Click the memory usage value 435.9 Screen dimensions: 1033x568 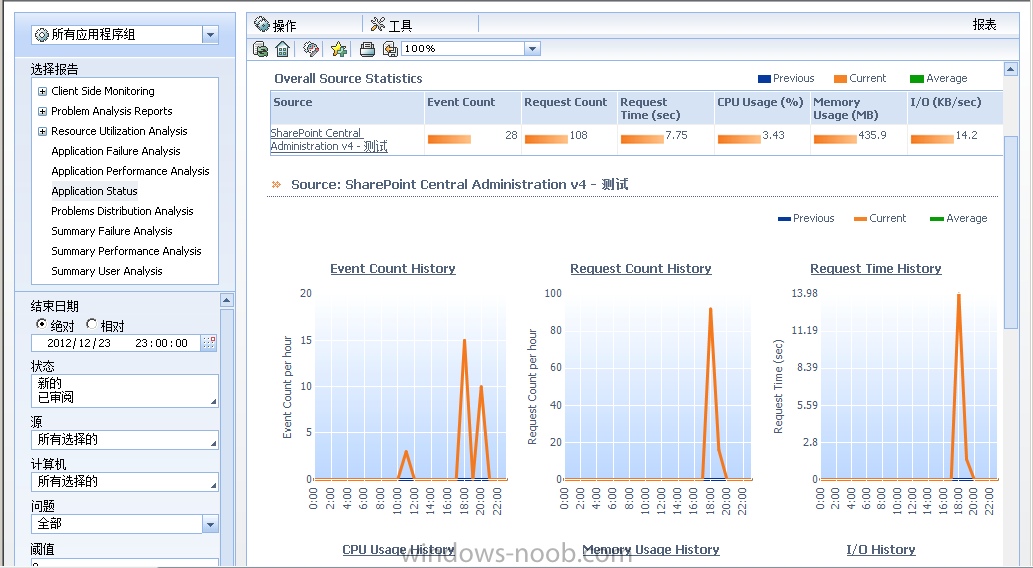(872, 135)
